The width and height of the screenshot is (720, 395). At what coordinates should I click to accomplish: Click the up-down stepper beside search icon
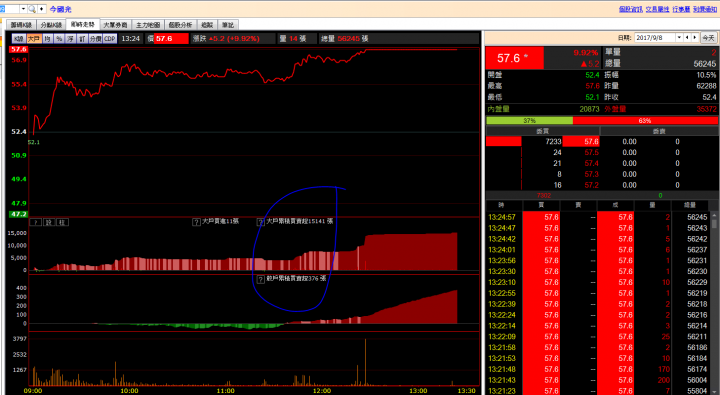tap(41, 9)
